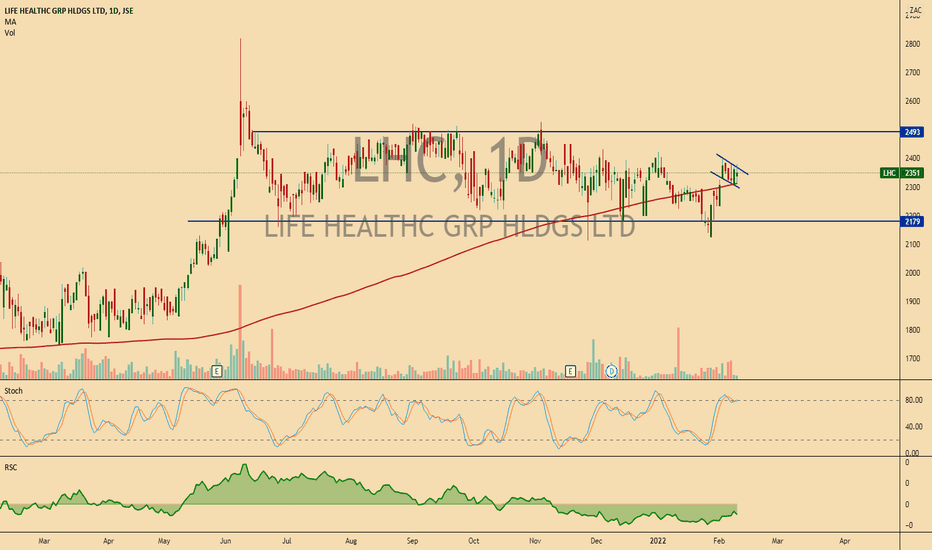Open the dividend D marker on the chart

point(611,372)
